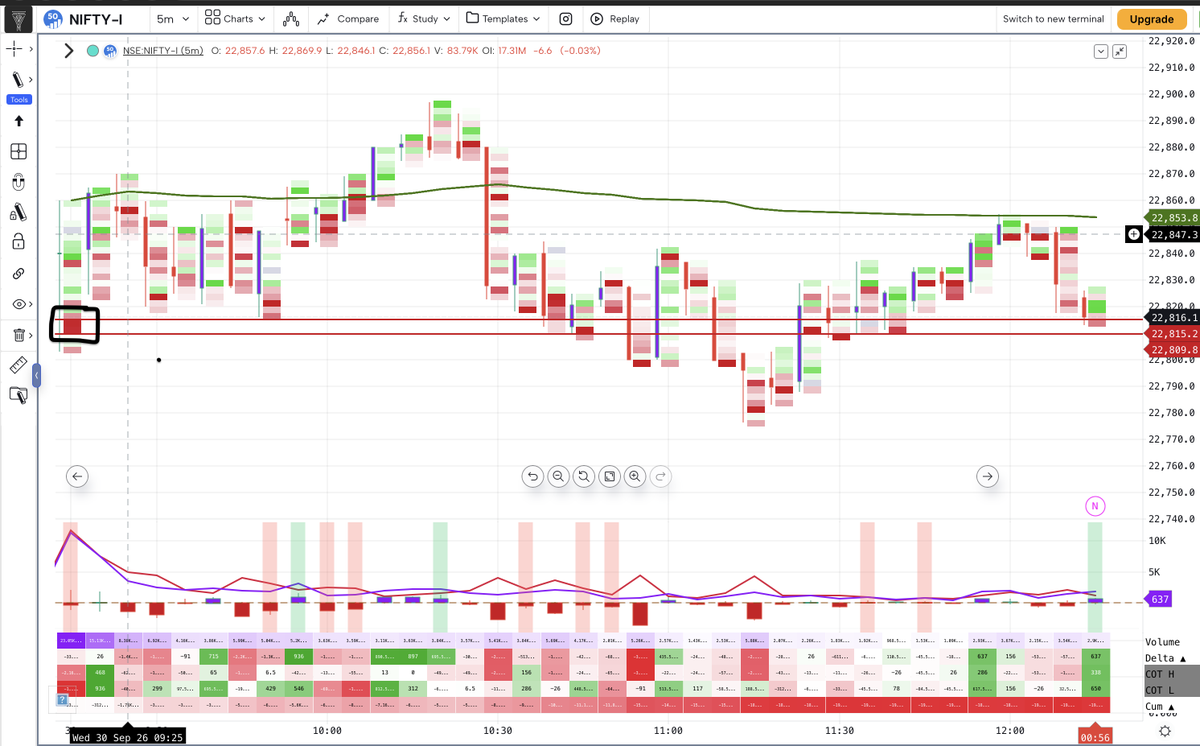1200x746 pixels.
Task: Open the 5m timeframe dropdown
Action: [172, 18]
